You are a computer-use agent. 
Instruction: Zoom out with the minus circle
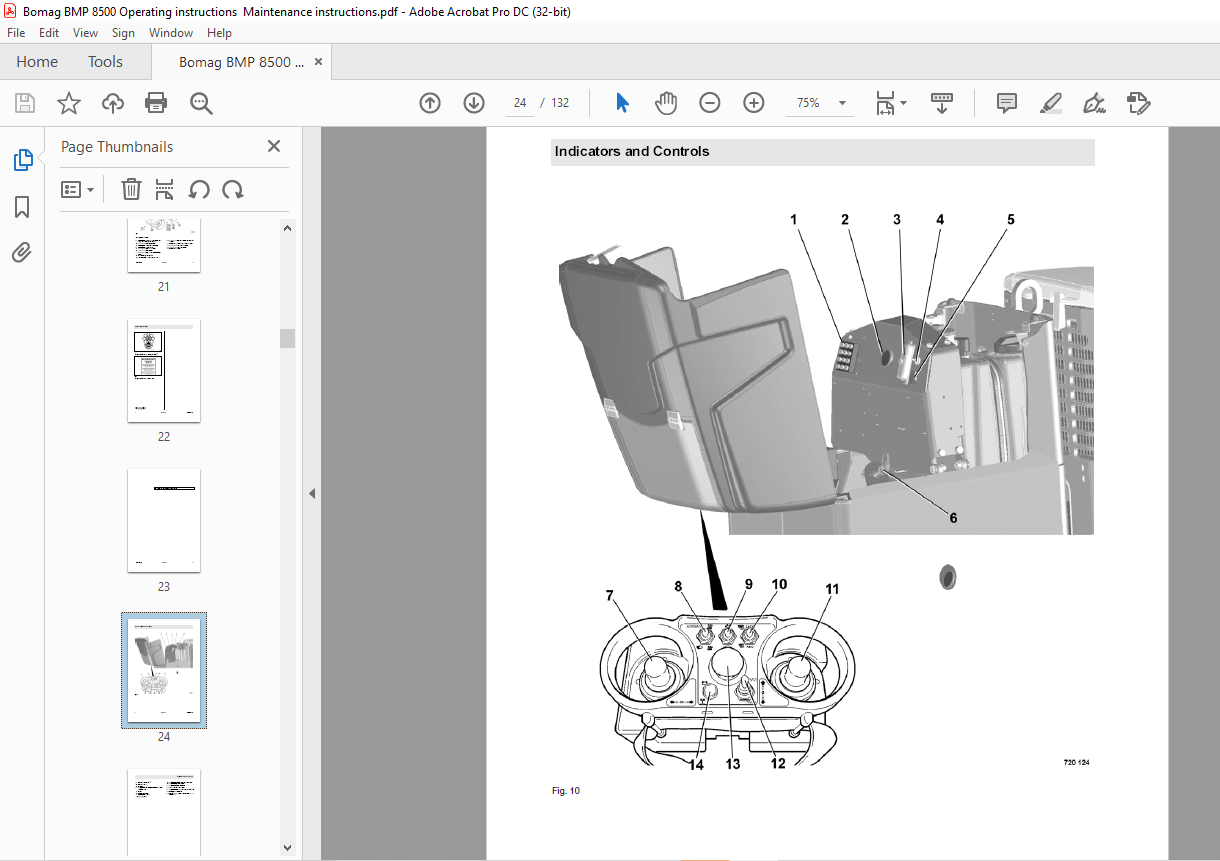(710, 103)
